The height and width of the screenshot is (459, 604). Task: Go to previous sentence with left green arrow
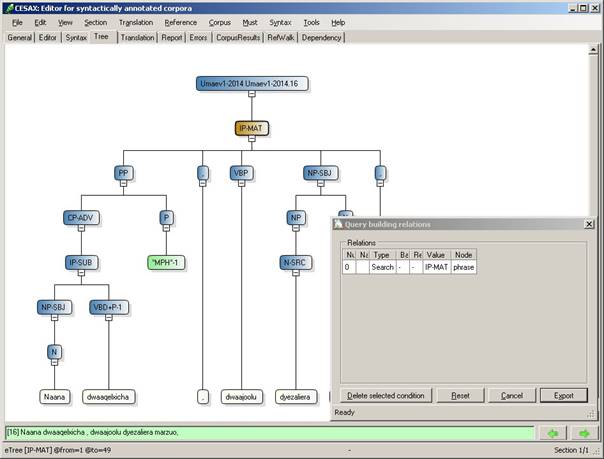(x=553, y=433)
